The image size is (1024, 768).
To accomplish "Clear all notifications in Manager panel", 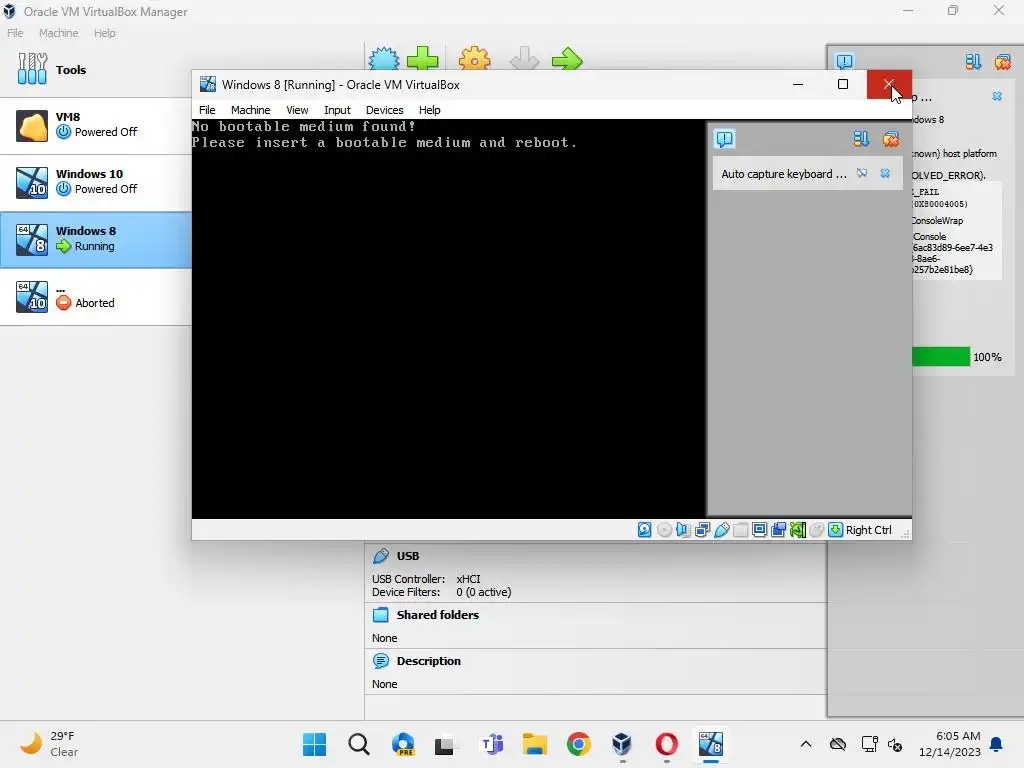I will tap(1002, 62).
